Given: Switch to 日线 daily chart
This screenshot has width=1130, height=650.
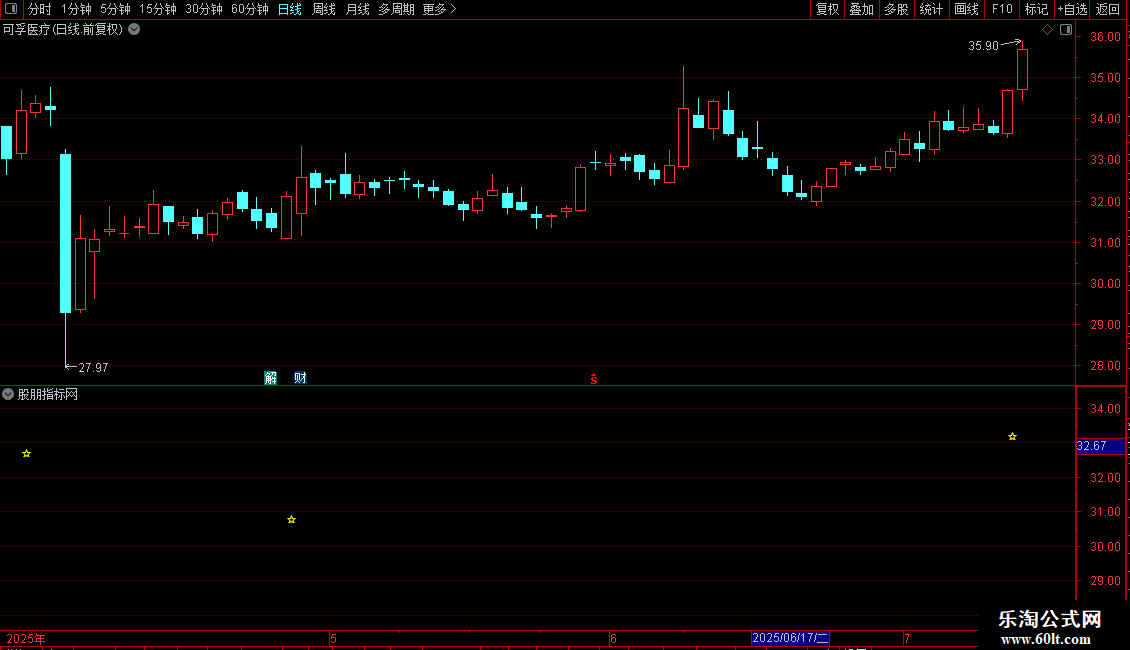Looking at the screenshot, I should pyautogui.click(x=290, y=9).
